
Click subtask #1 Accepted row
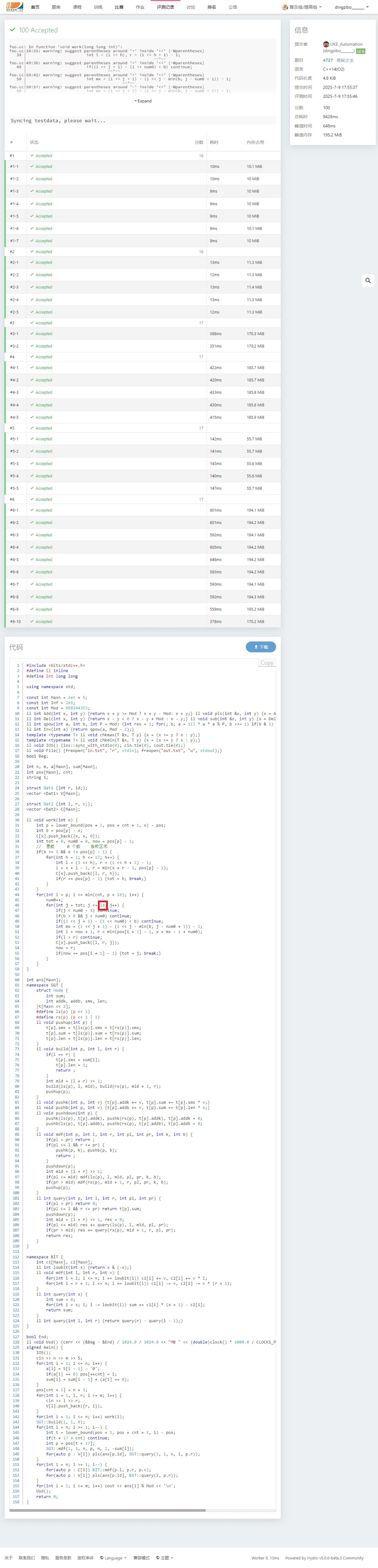click(143, 156)
